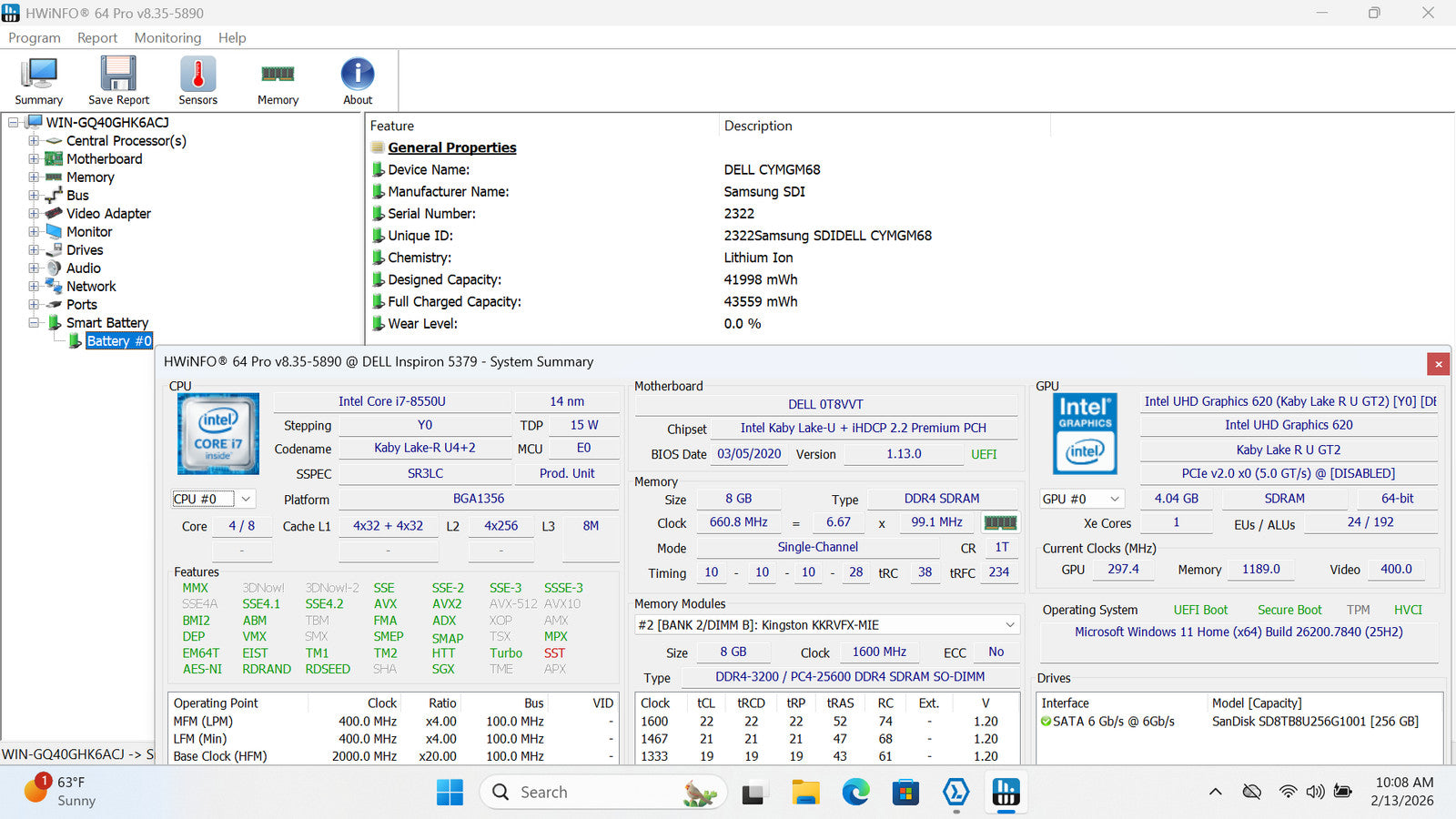Open the GPU #0 selector dropdown
The height and width of the screenshot is (819, 1456).
[1082, 499]
